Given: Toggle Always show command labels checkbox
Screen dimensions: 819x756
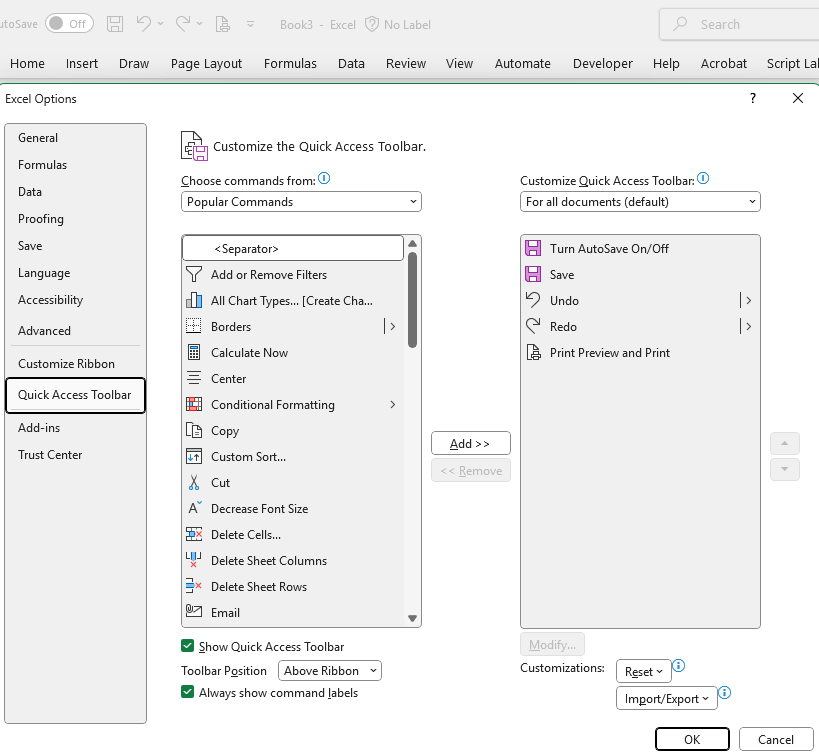Looking at the screenshot, I should coord(188,692).
